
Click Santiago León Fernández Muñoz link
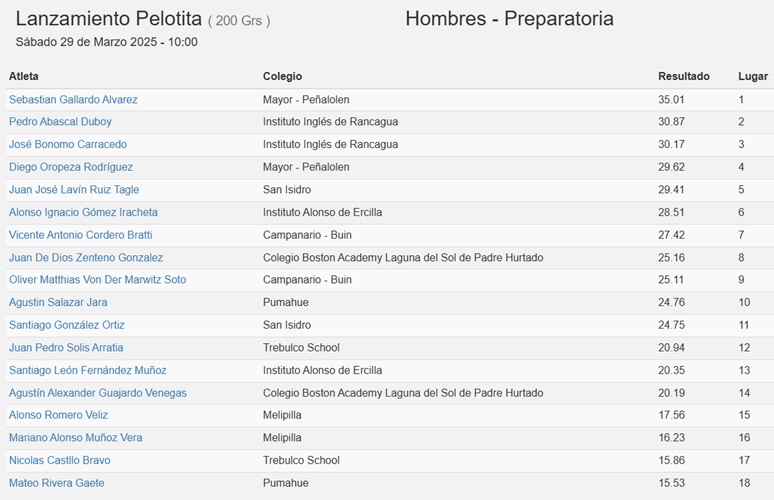(87, 371)
